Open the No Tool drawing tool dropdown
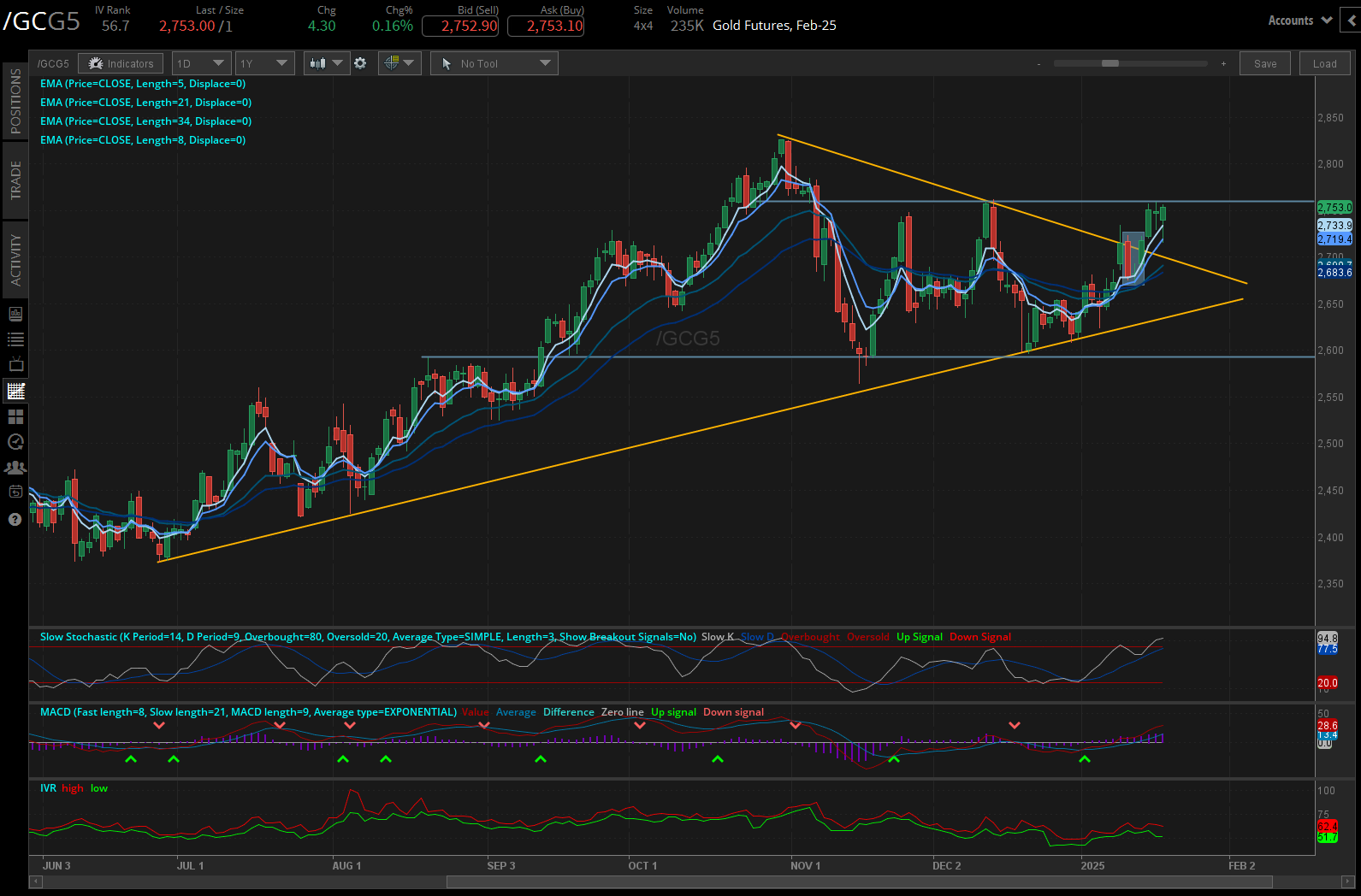This screenshot has height=896, width=1361. (494, 63)
